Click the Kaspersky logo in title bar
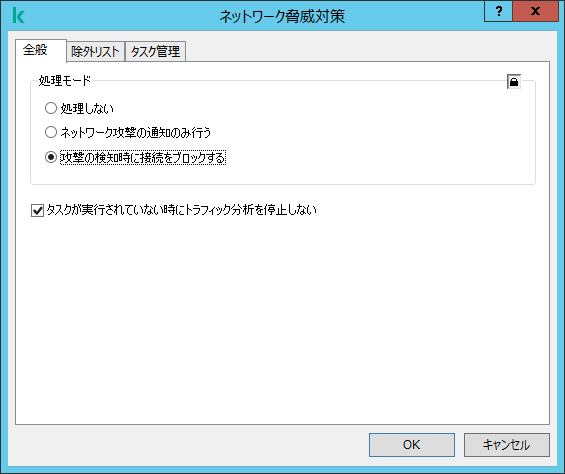The image size is (565, 474). (18, 15)
